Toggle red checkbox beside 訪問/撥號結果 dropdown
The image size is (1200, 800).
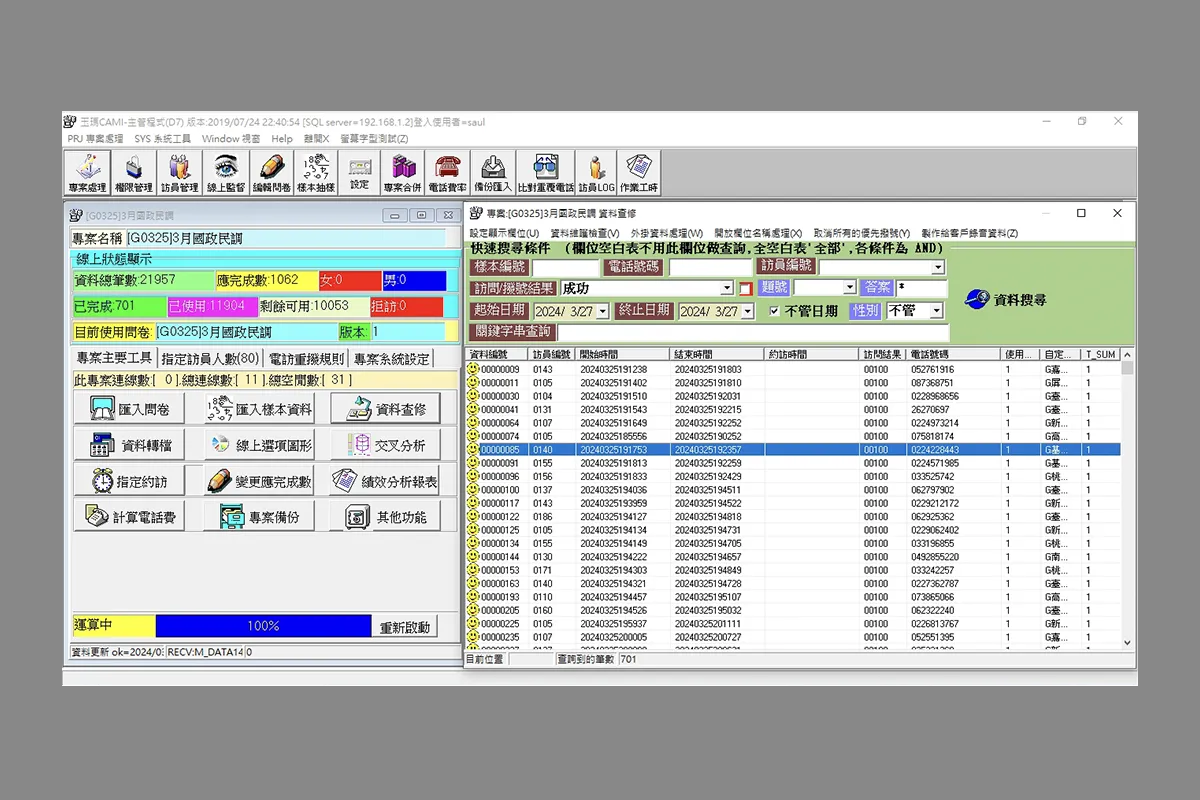coord(745,289)
